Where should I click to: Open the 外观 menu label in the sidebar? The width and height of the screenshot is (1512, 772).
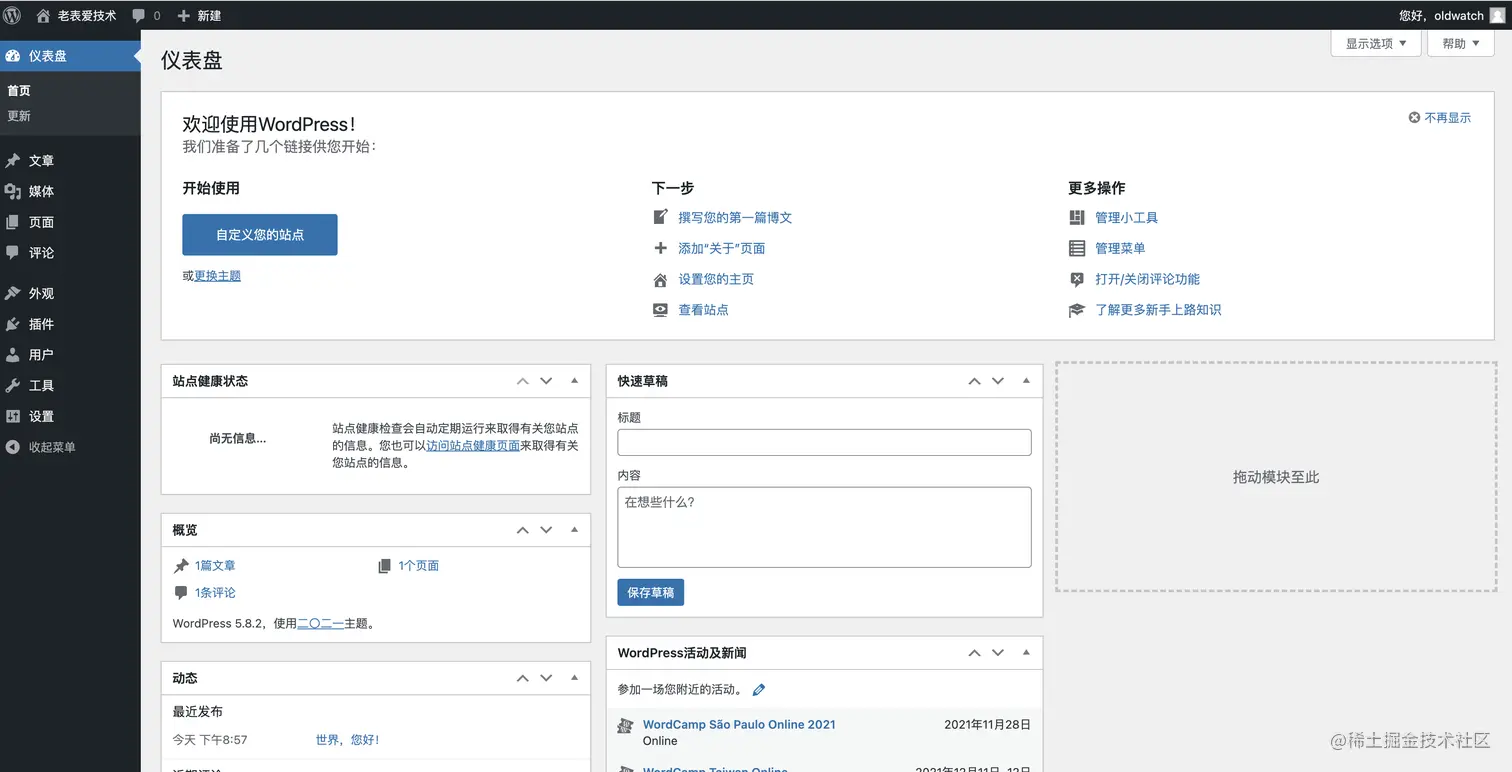point(41,293)
